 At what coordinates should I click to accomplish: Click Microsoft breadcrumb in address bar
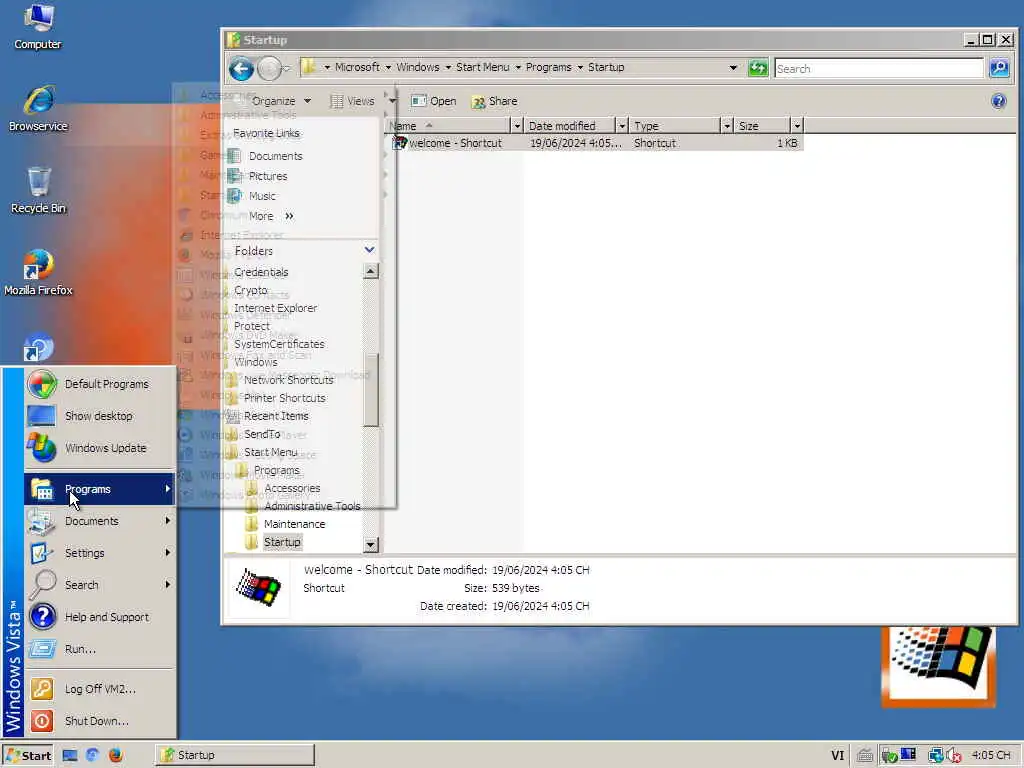[357, 67]
